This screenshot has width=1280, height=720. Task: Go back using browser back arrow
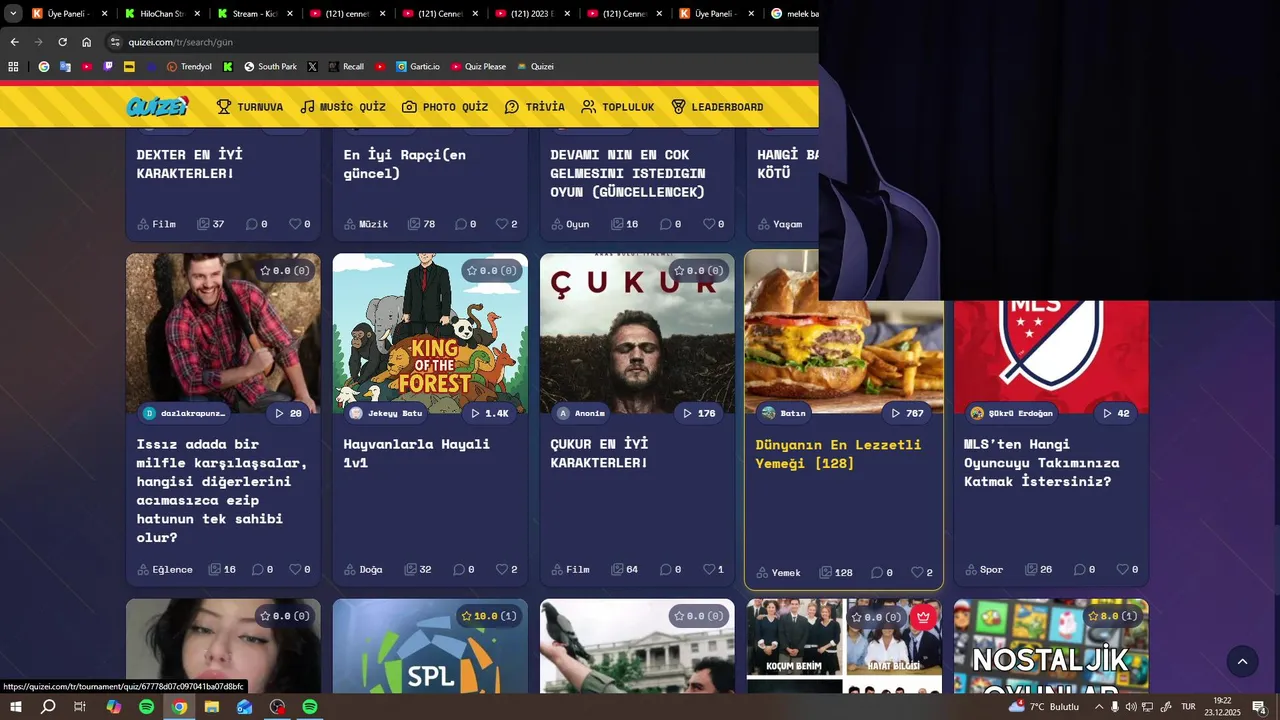pyautogui.click(x=14, y=42)
